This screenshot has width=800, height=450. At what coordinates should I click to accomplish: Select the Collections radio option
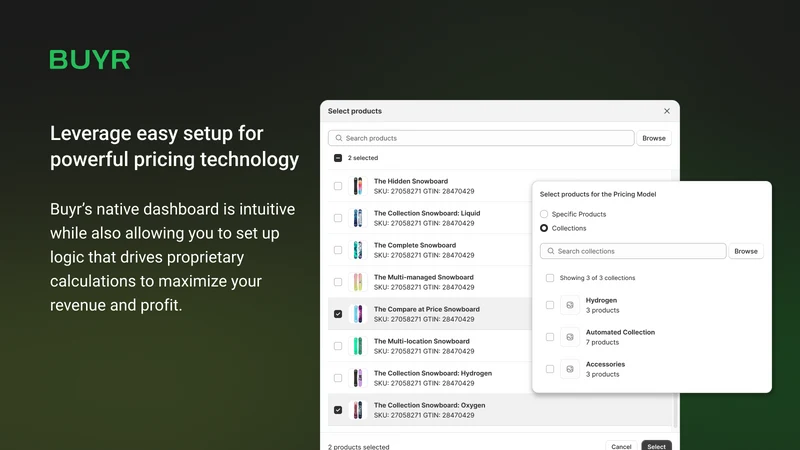[544, 228]
